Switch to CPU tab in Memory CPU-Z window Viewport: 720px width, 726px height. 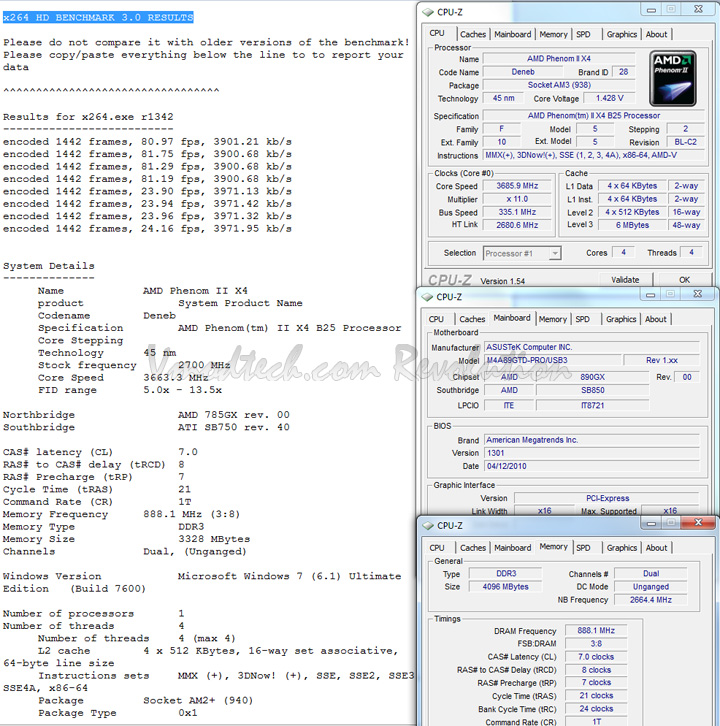[x=437, y=548]
